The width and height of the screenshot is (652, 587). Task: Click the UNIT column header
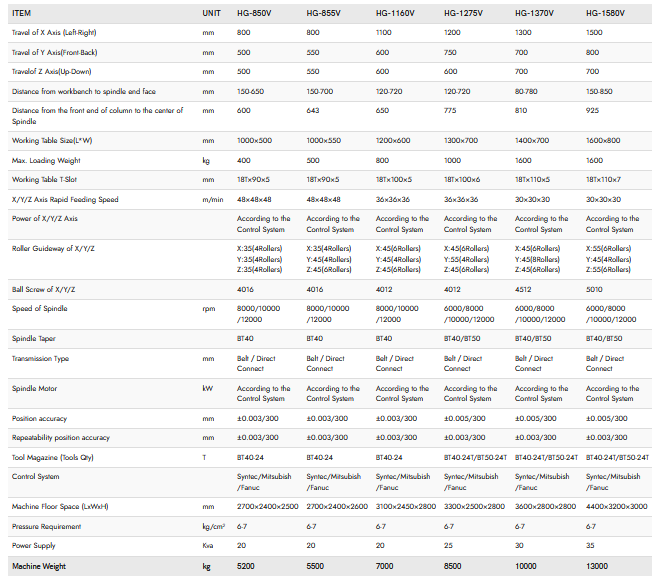coord(211,13)
